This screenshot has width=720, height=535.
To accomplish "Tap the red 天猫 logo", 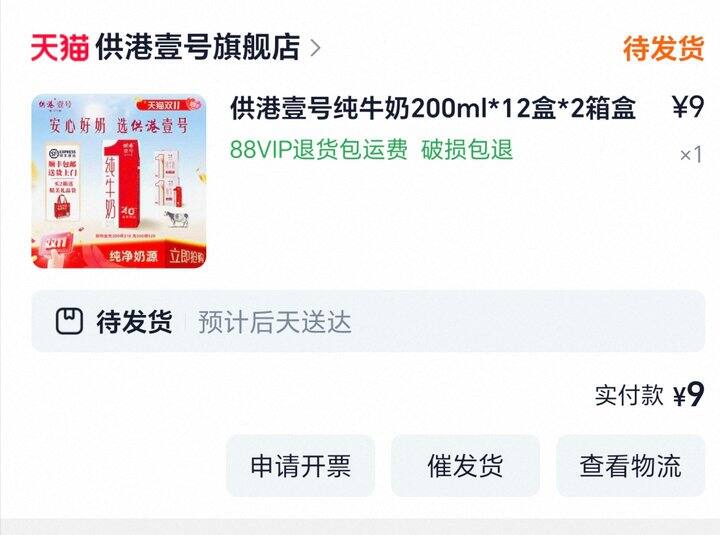I will 60,47.
